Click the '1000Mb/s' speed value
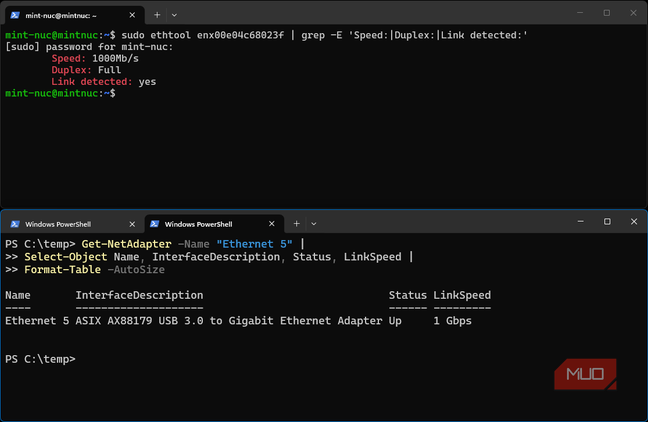 (115, 59)
